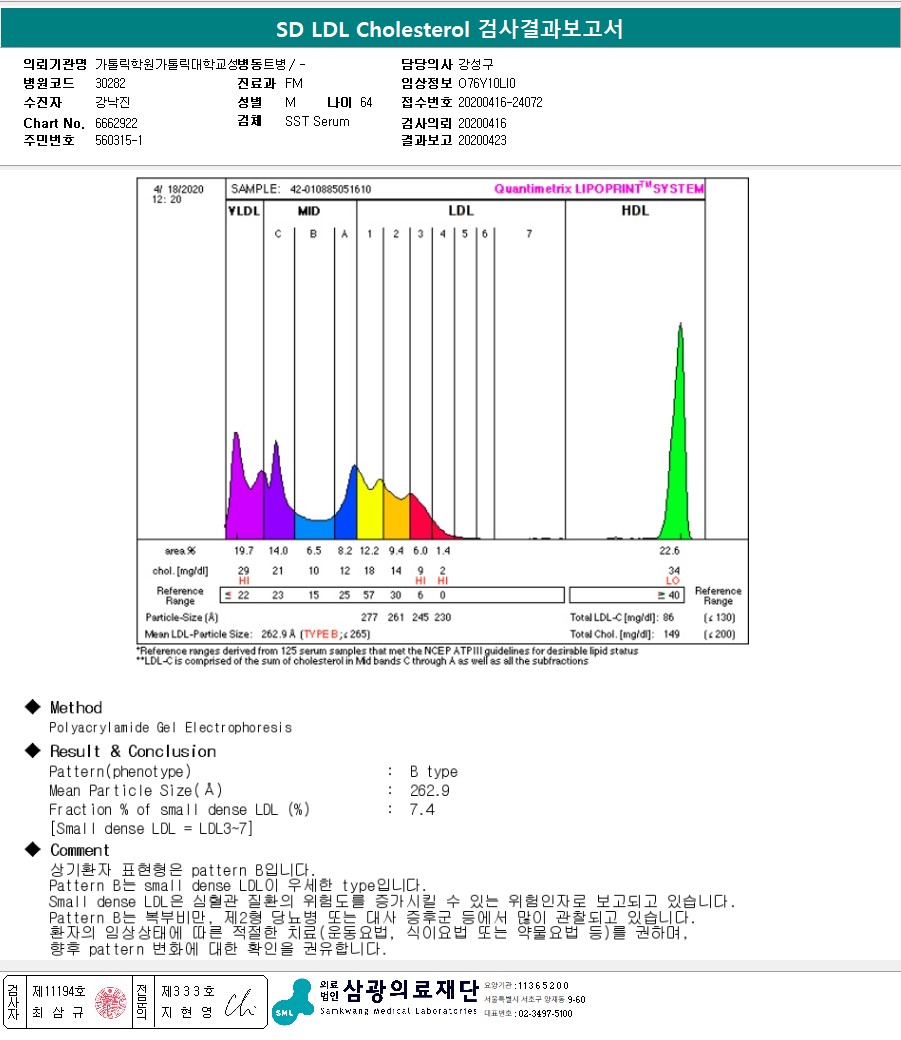Click the SD LDL Cholesterol report title
Viewport: 901px width, 1040px height.
pyautogui.click(x=449, y=29)
